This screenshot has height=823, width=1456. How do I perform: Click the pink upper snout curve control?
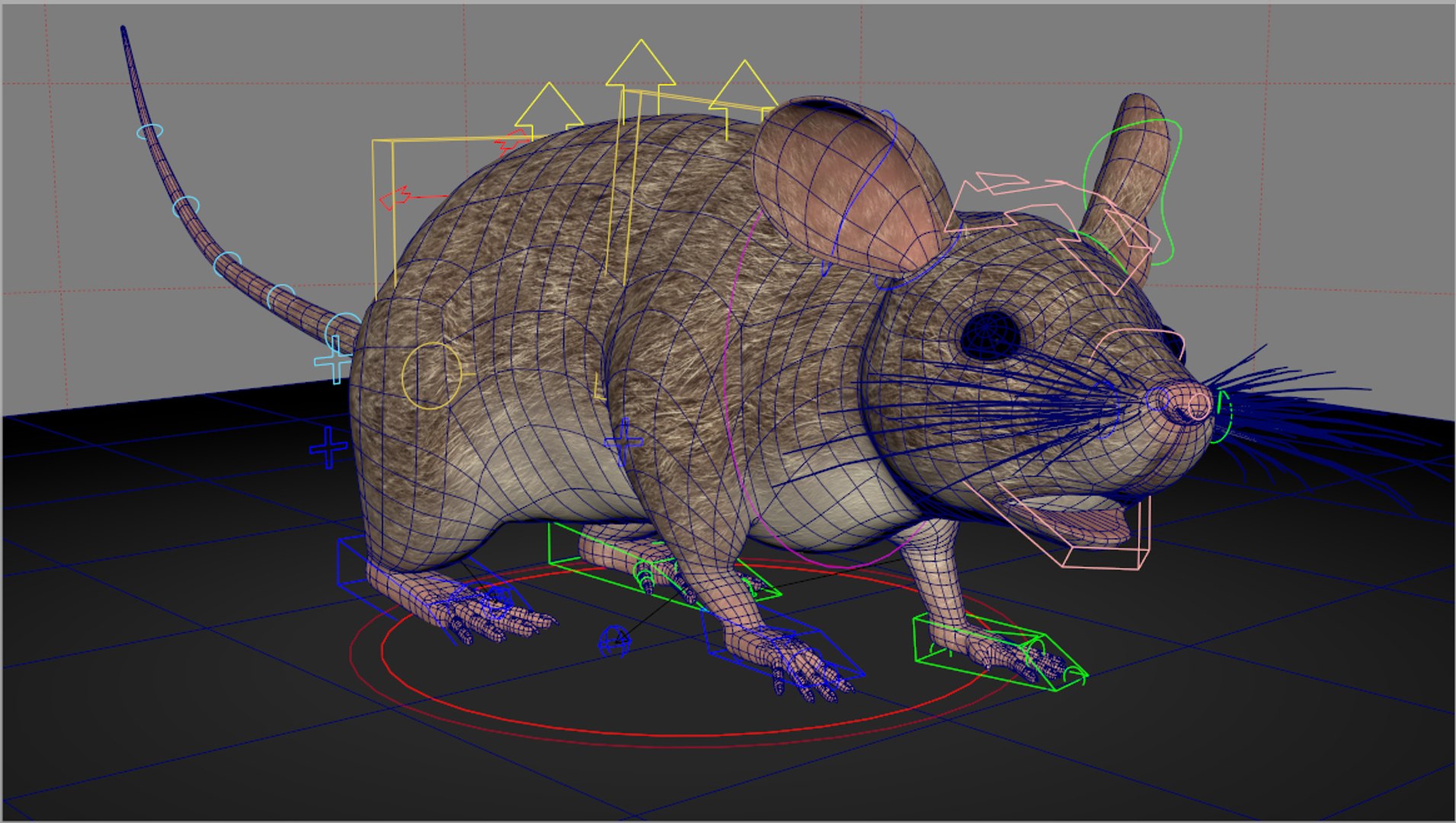[x=1135, y=343]
